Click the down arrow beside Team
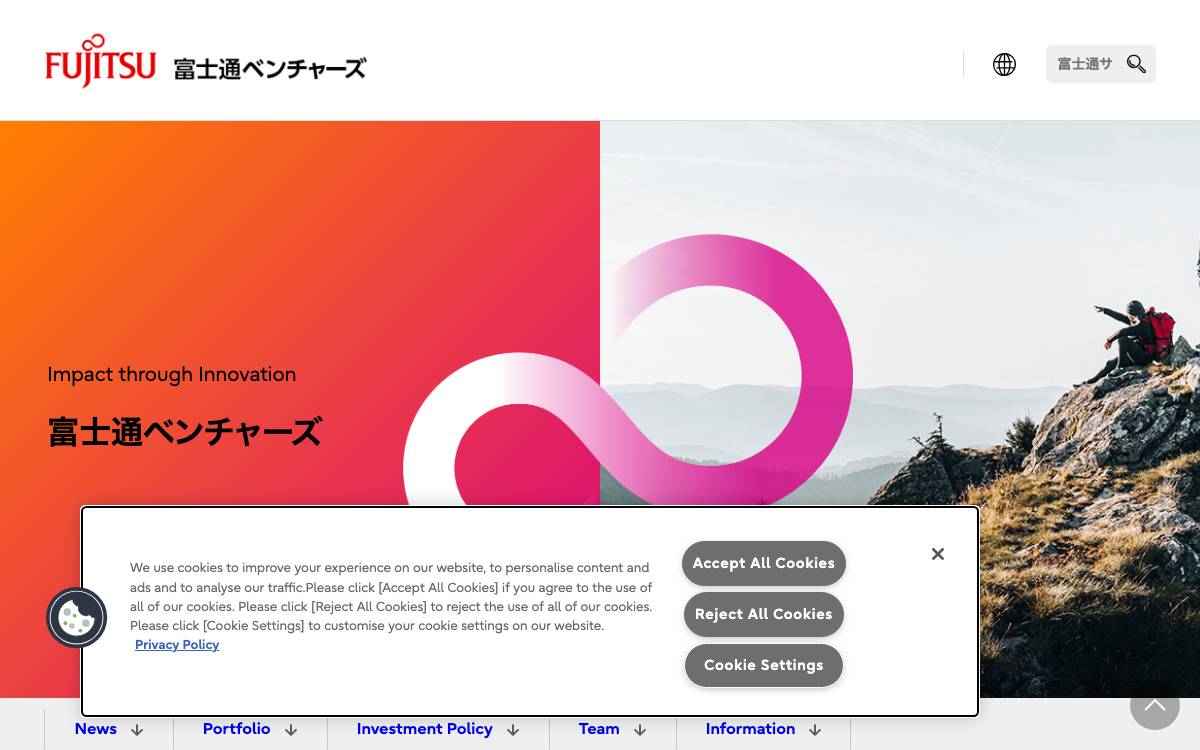 pyautogui.click(x=640, y=730)
